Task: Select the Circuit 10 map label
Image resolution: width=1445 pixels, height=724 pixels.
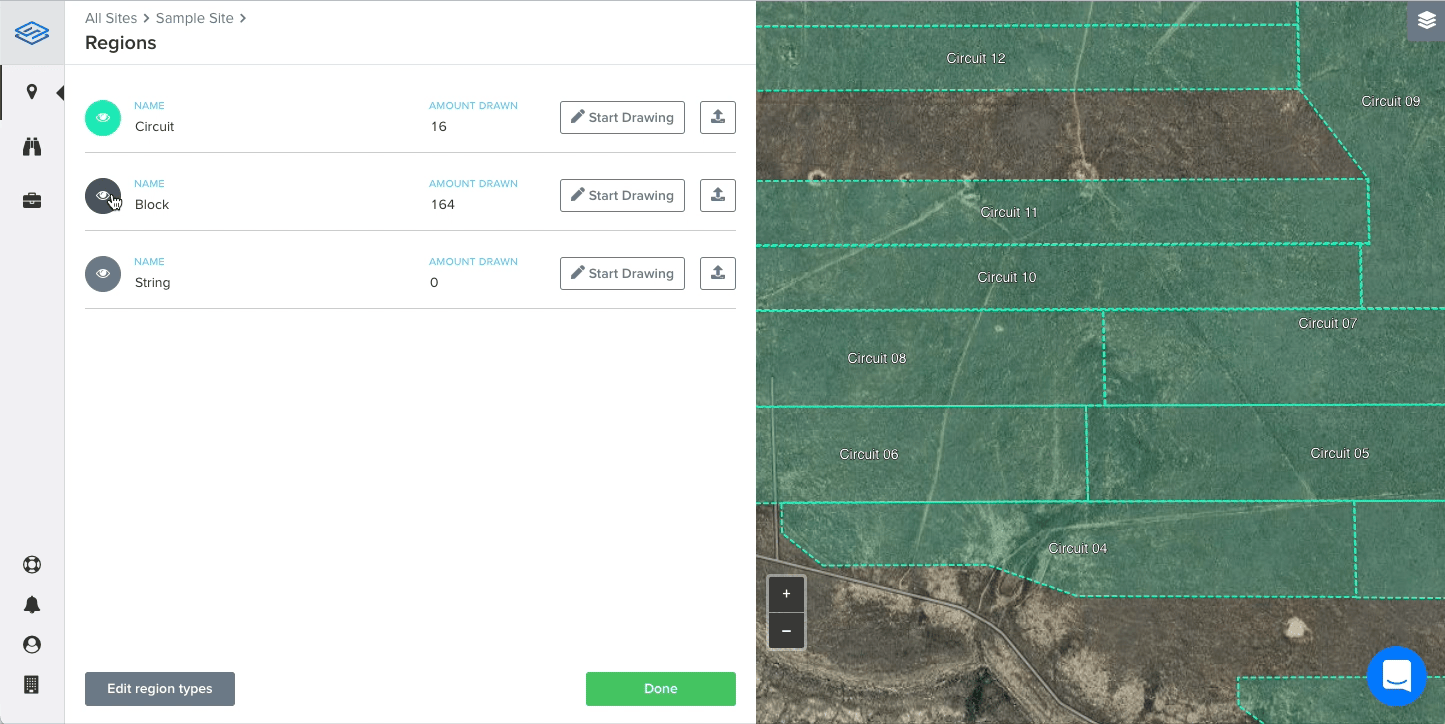Action: click(x=1007, y=277)
